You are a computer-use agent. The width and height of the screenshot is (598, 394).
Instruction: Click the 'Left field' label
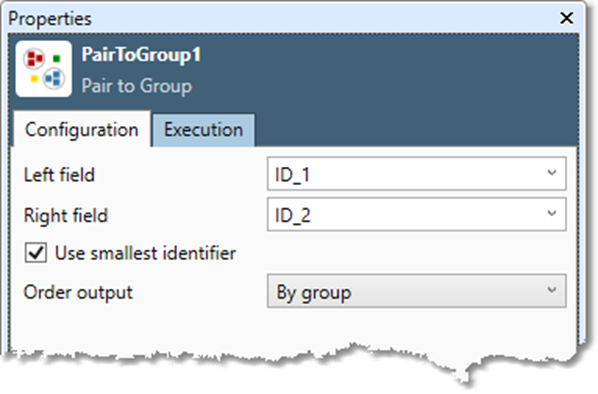tap(59, 175)
